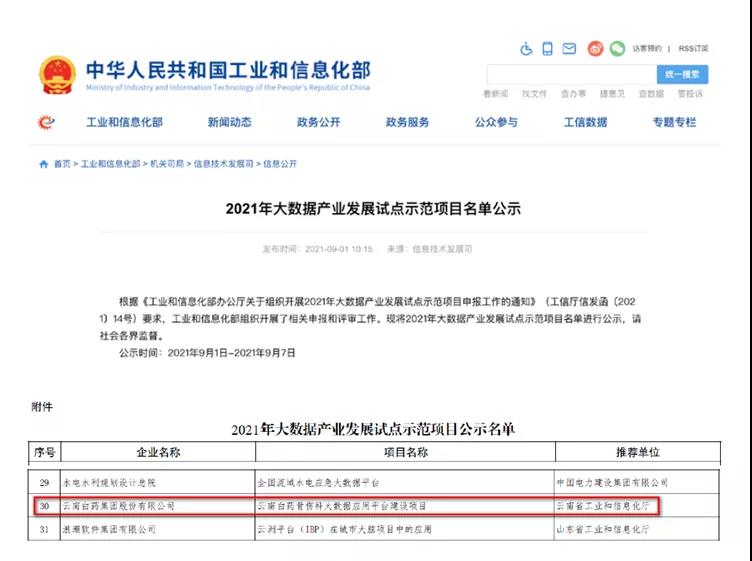This screenshot has width=752, height=561.
Task: Open the Weibo icon
Action: pos(595,48)
